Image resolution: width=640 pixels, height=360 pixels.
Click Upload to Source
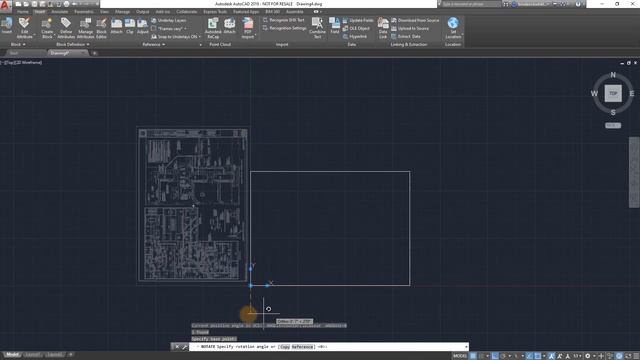coord(410,29)
